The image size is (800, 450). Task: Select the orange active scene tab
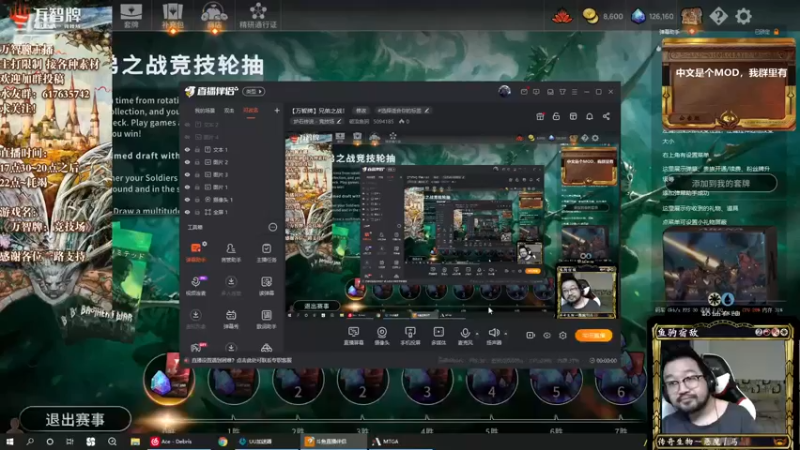tap(251, 110)
